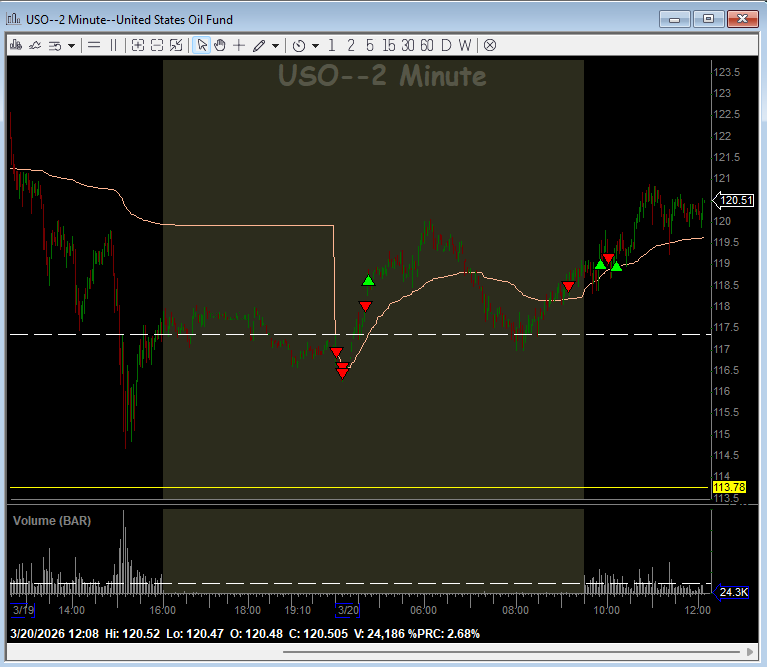Viewport: 767px width, 667px height.
Task: Click the yellow 113.78 price level label
Action: (729, 487)
